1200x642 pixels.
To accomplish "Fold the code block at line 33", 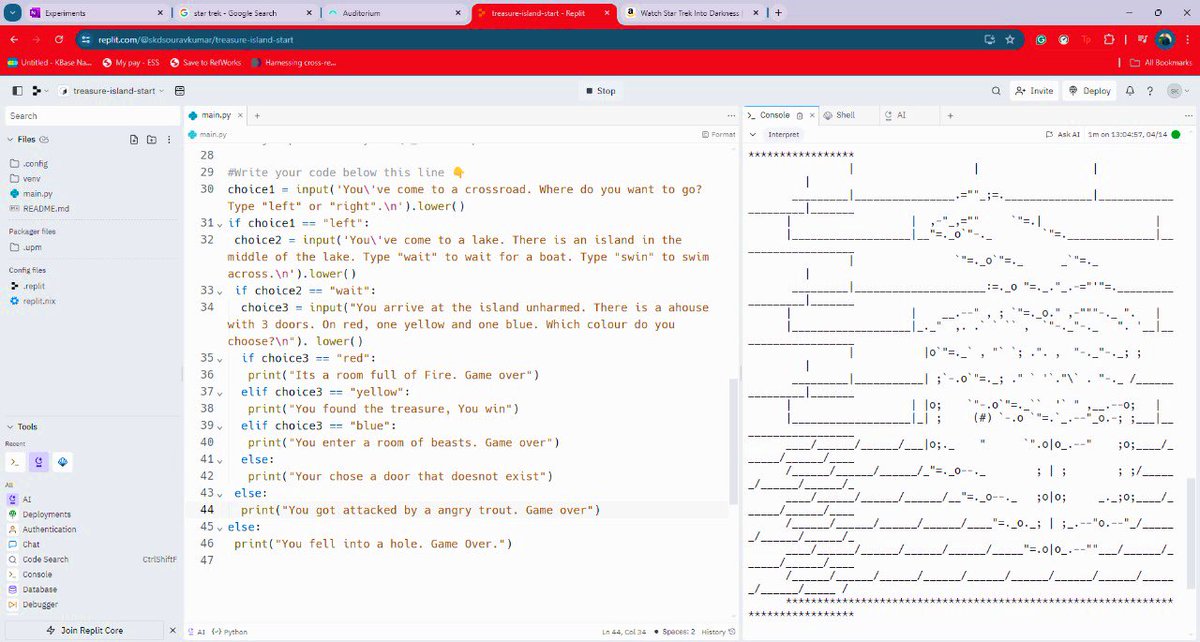I will (221, 291).
